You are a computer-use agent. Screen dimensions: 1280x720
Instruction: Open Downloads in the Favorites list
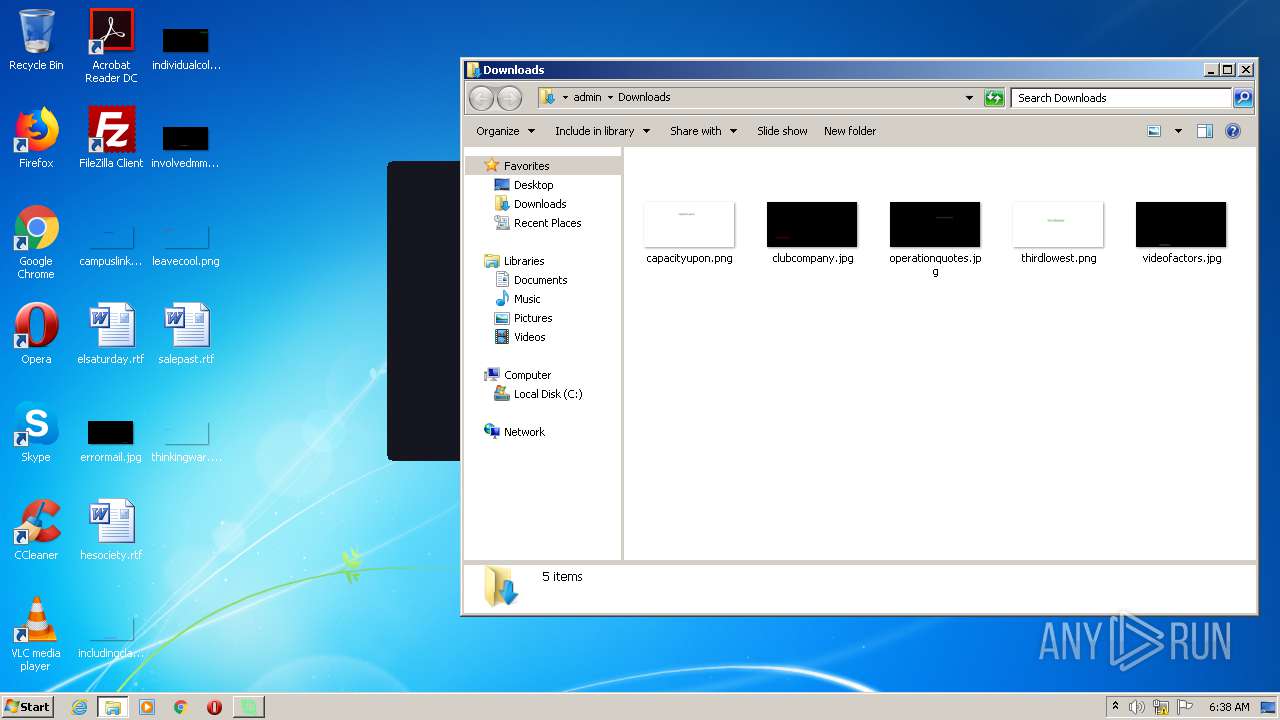[540, 204]
